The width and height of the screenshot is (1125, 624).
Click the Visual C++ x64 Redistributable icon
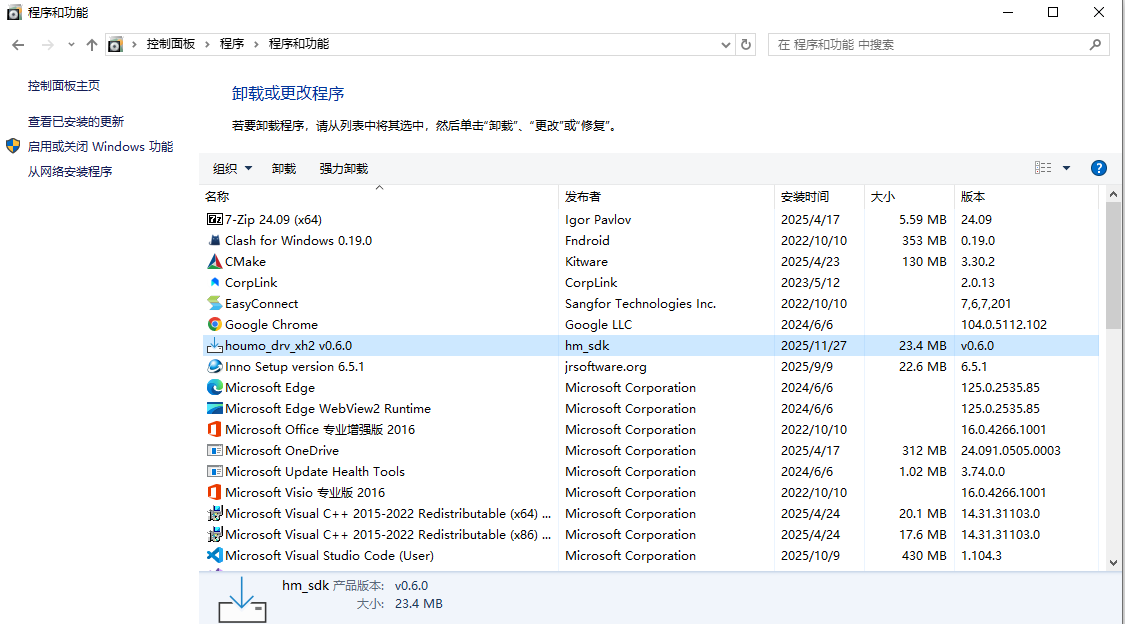pos(215,514)
